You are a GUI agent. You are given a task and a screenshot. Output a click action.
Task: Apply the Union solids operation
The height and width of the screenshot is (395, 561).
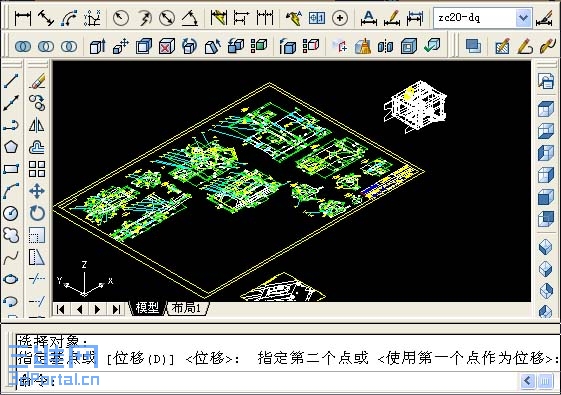(x=23, y=46)
